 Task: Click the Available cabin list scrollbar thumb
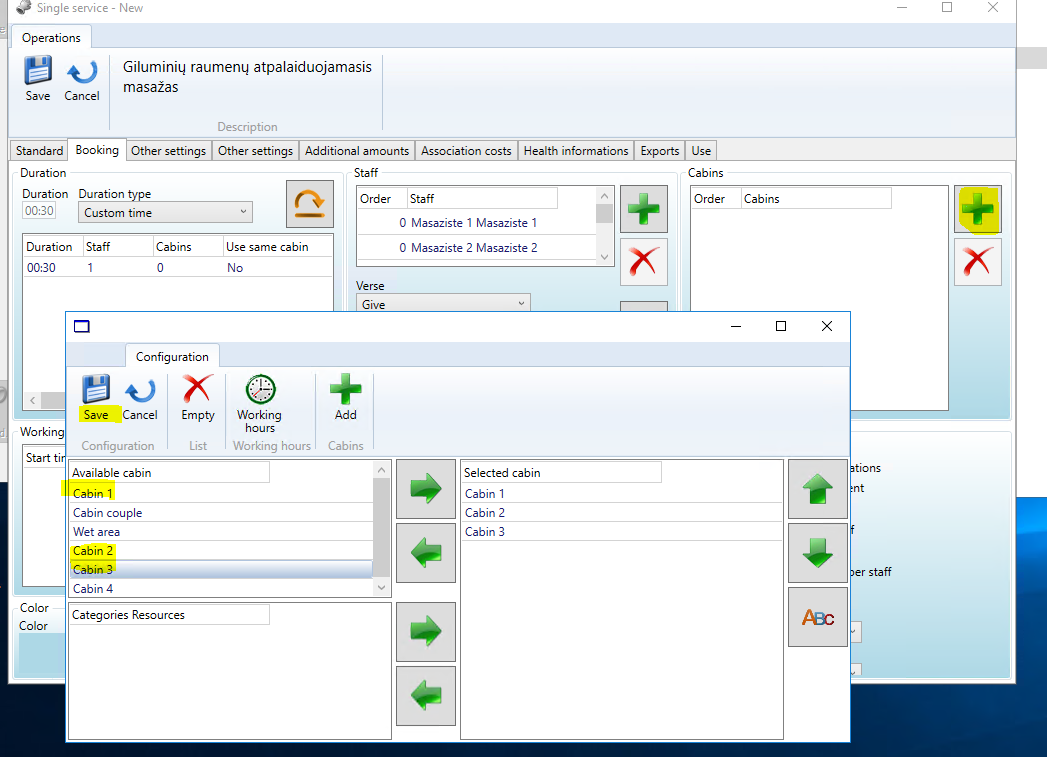coord(381,527)
